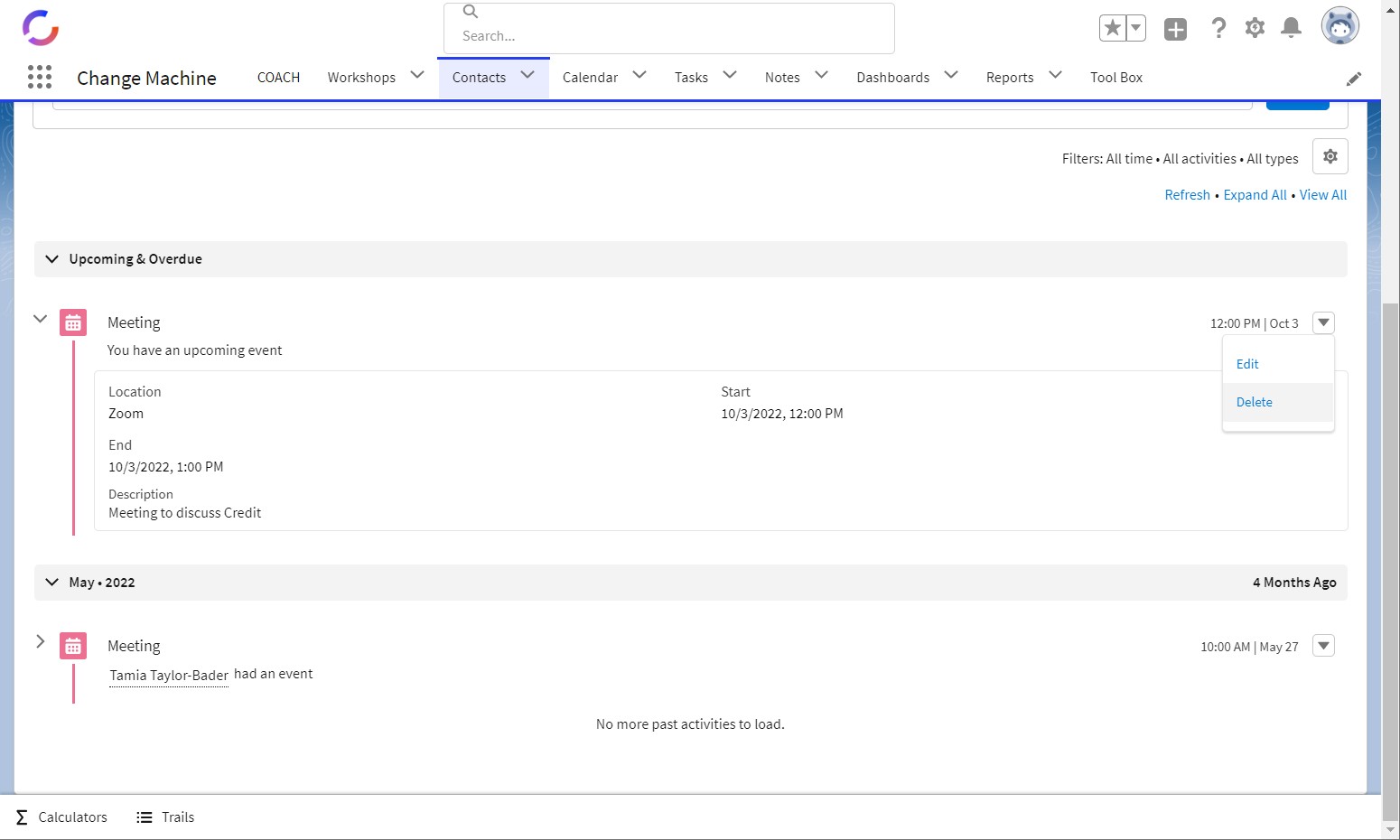Select Edit from the meeting menu
This screenshot has height=840, width=1400.
[1247, 364]
